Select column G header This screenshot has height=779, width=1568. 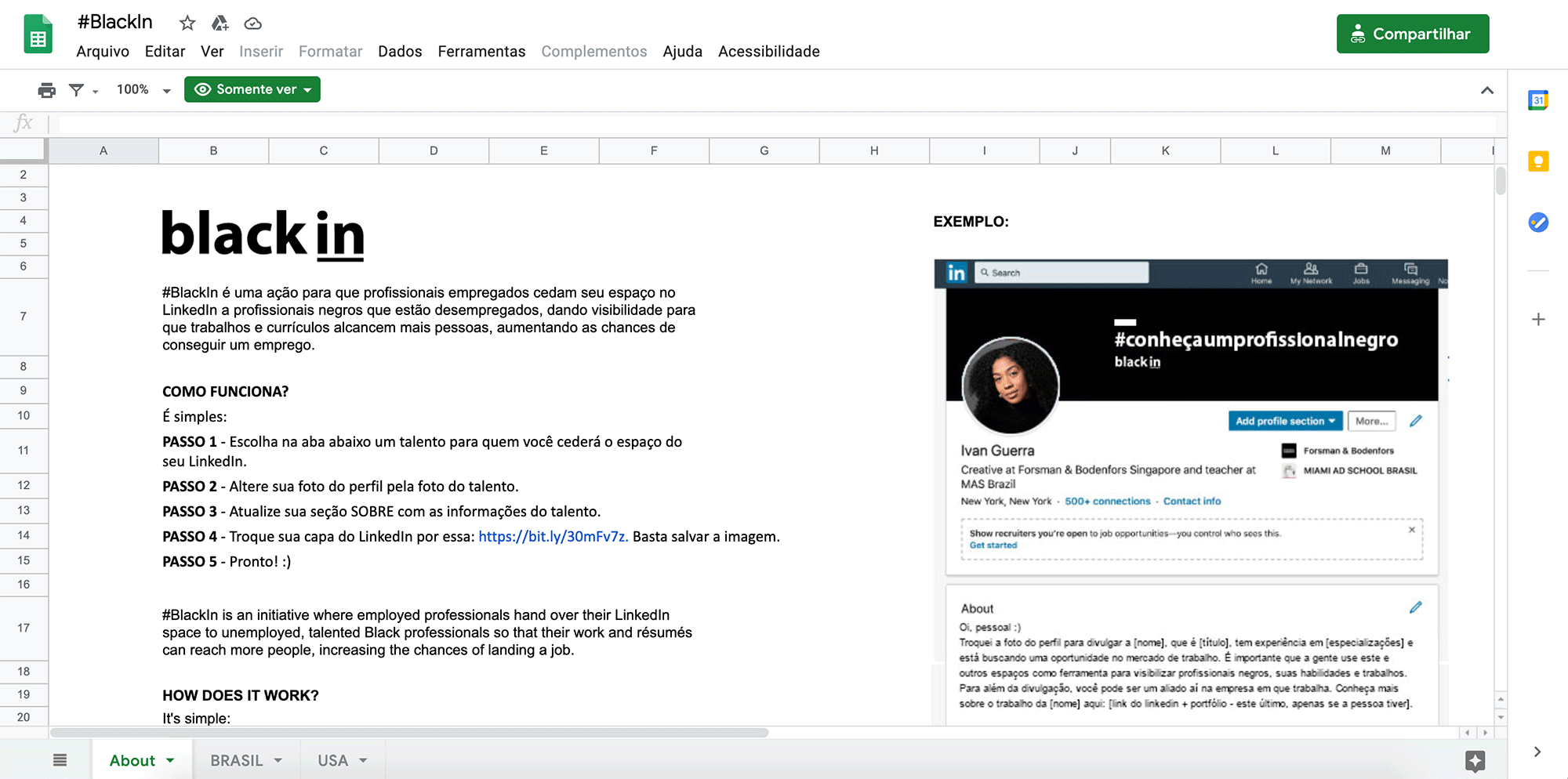(x=764, y=150)
